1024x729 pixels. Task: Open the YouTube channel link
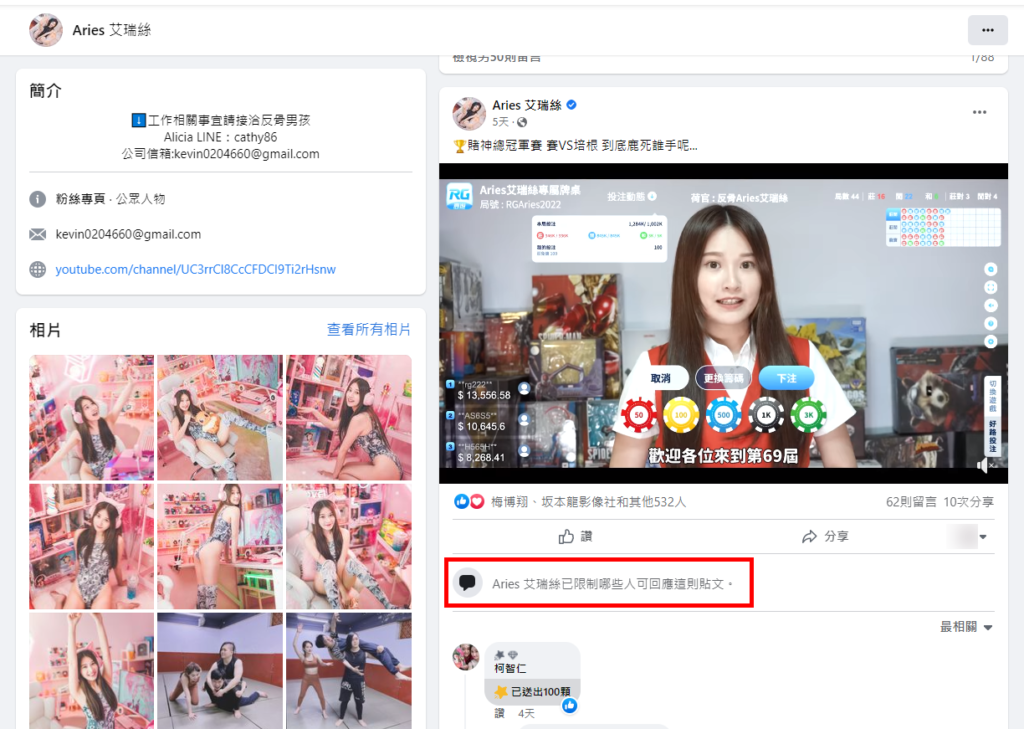(x=195, y=269)
